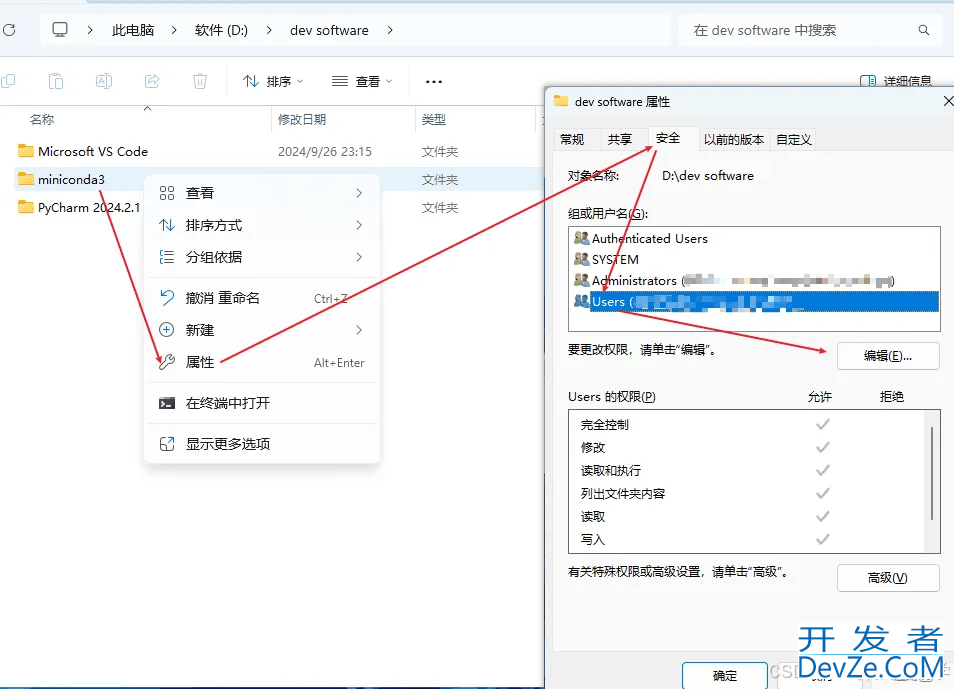This screenshot has width=954, height=689.
Task: Close the dev software properties dialog
Action: (x=947, y=101)
